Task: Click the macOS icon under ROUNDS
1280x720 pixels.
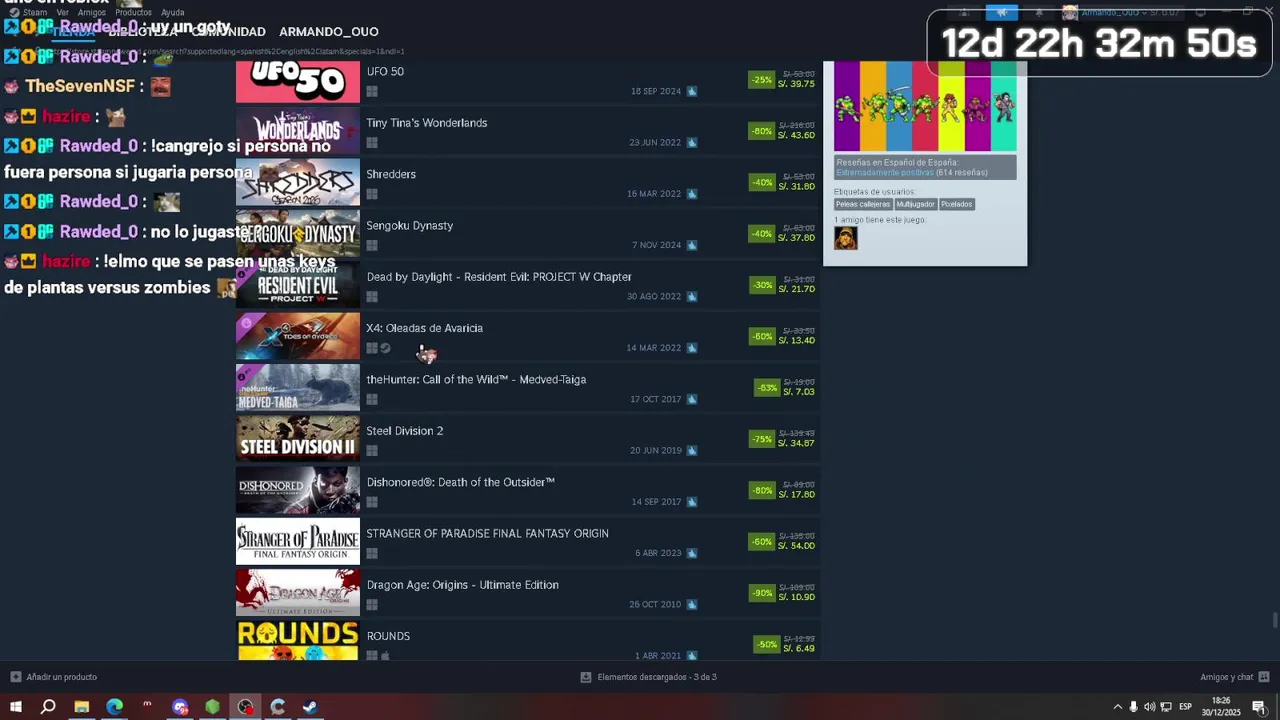Action: [386, 656]
